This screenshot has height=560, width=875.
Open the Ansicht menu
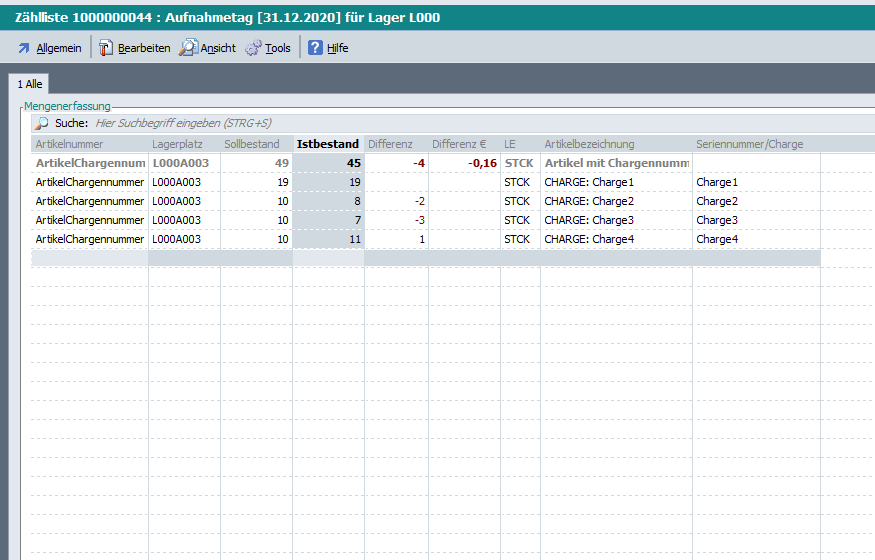point(218,48)
